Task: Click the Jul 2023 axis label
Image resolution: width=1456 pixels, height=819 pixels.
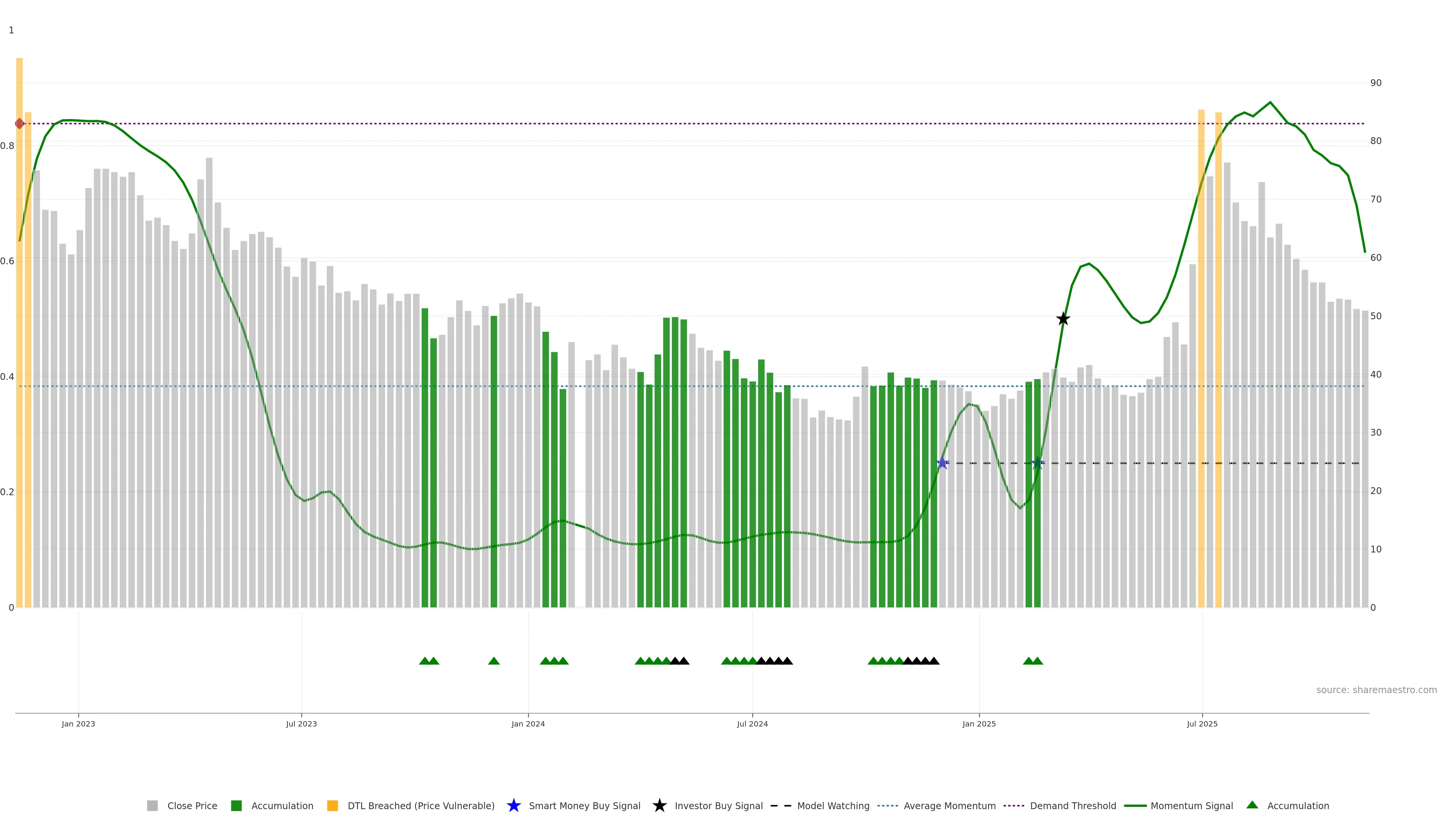Action: (x=301, y=724)
